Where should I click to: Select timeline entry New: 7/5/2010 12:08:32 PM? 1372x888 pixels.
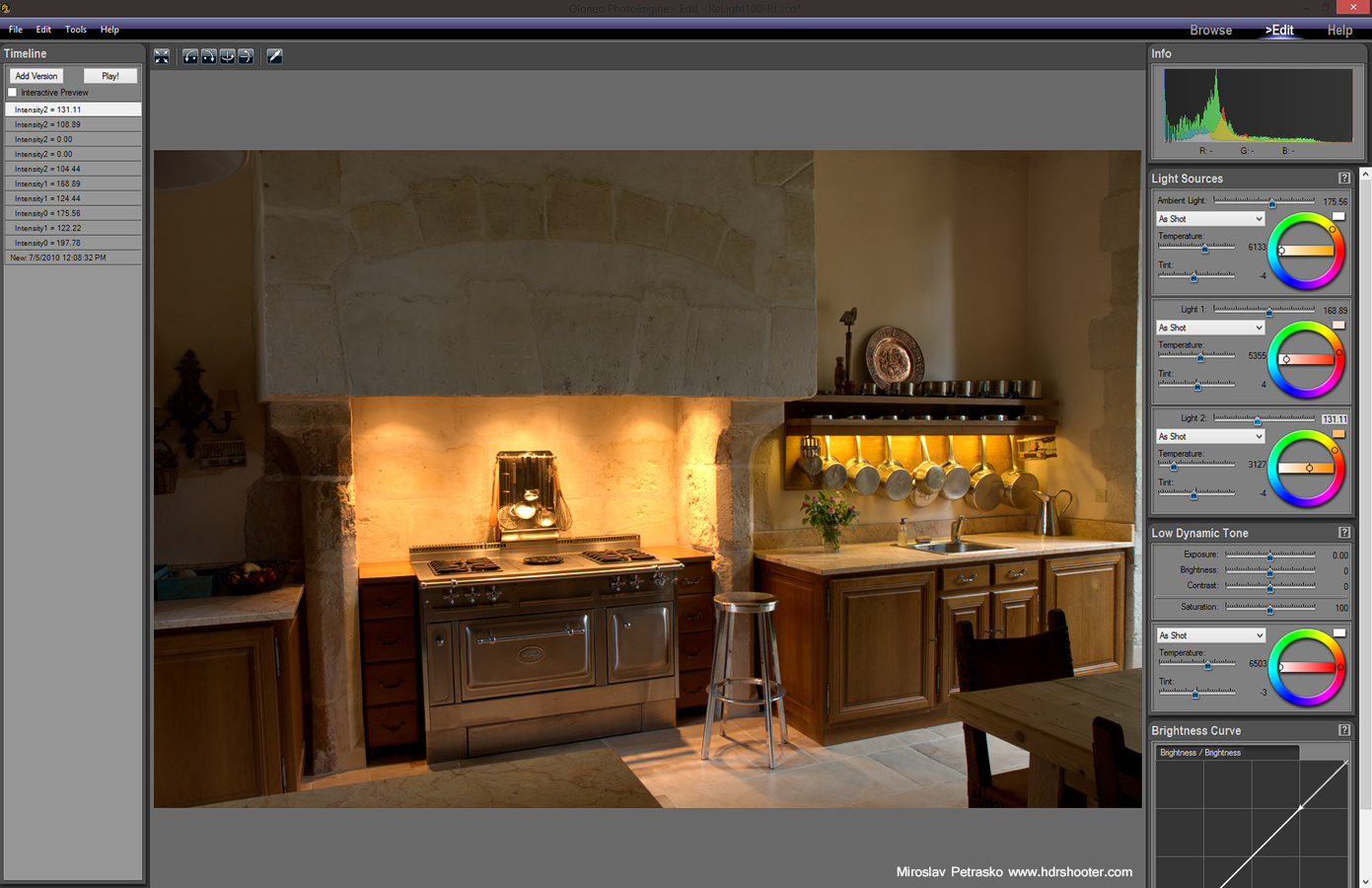tap(73, 258)
